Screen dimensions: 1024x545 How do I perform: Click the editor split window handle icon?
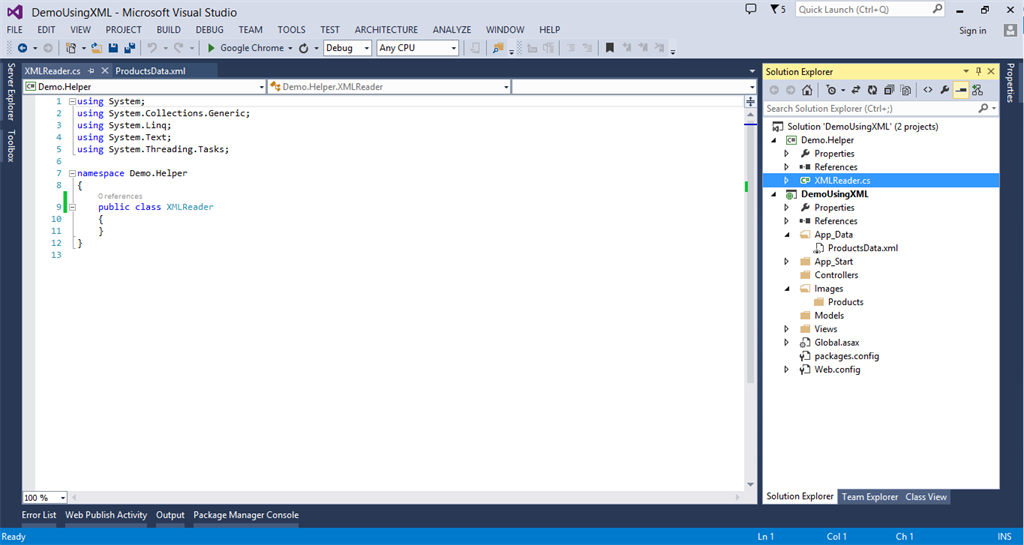(x=750, y=101)
